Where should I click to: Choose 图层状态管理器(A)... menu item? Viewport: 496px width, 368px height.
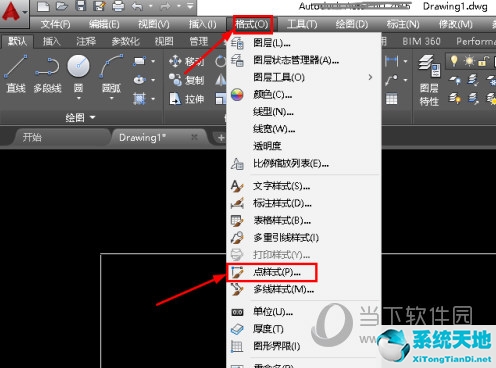[x=303, y=60]
